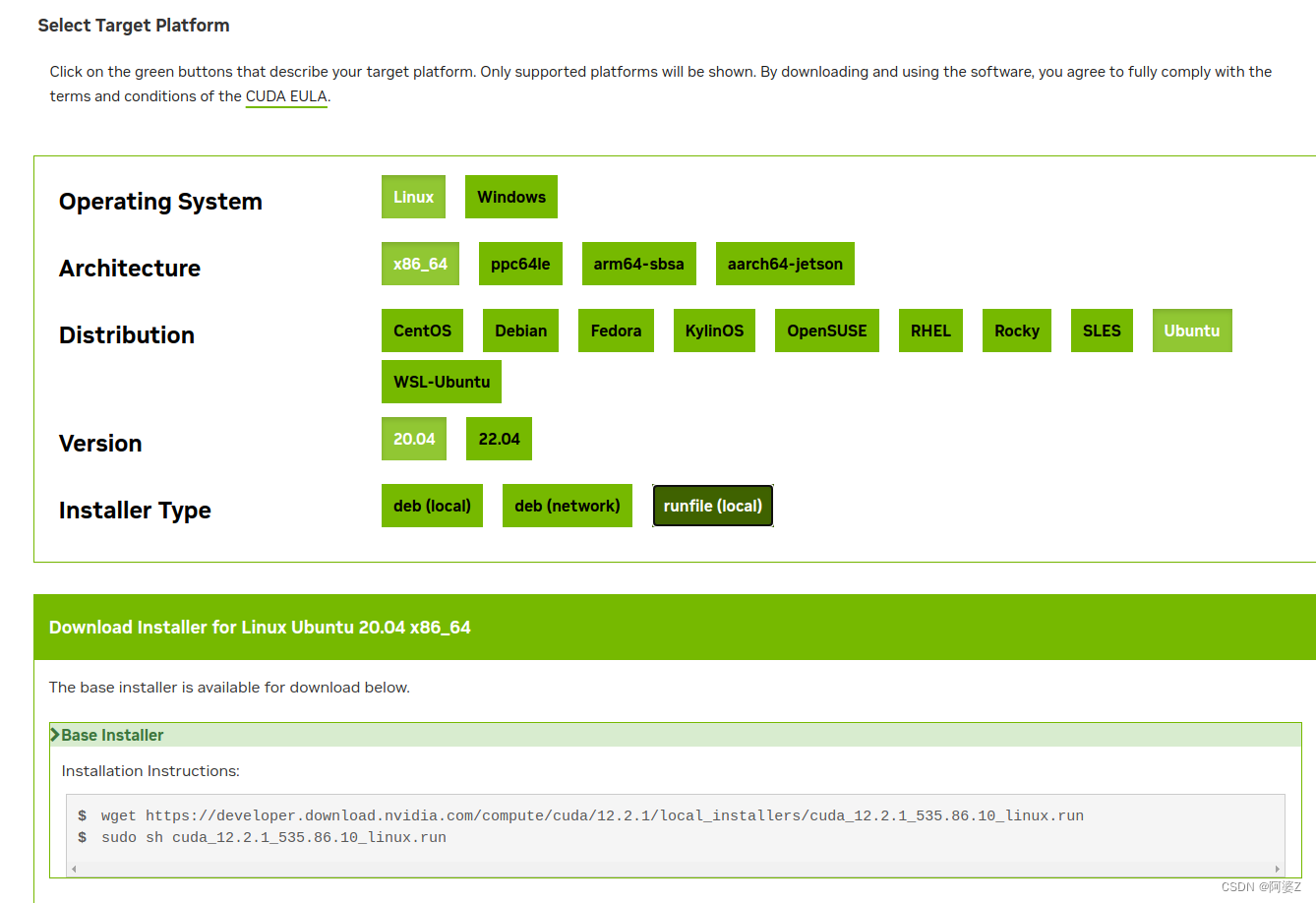Click the sudo sh command line
The image size is (1316, 903).
273,837
